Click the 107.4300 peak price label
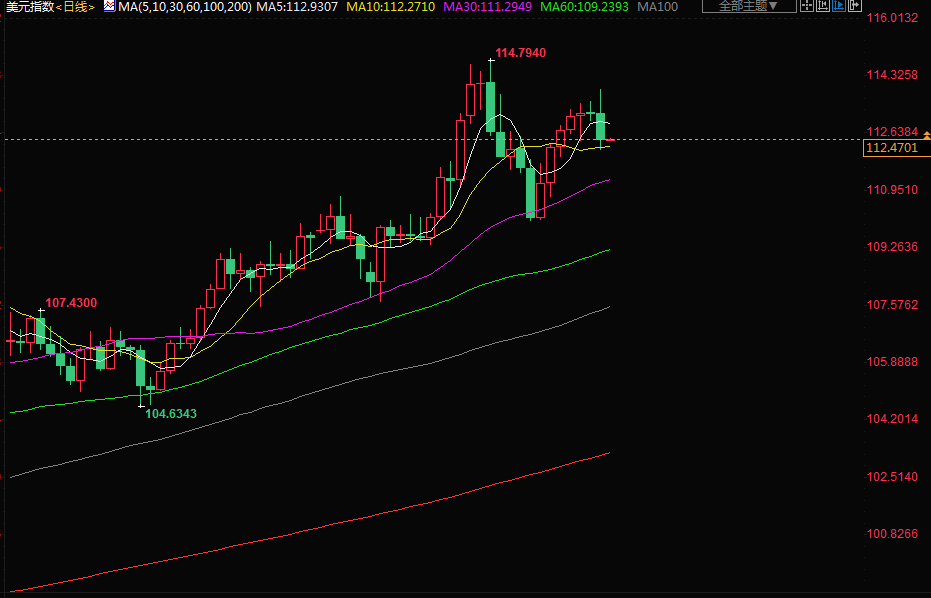 [71, 302]
